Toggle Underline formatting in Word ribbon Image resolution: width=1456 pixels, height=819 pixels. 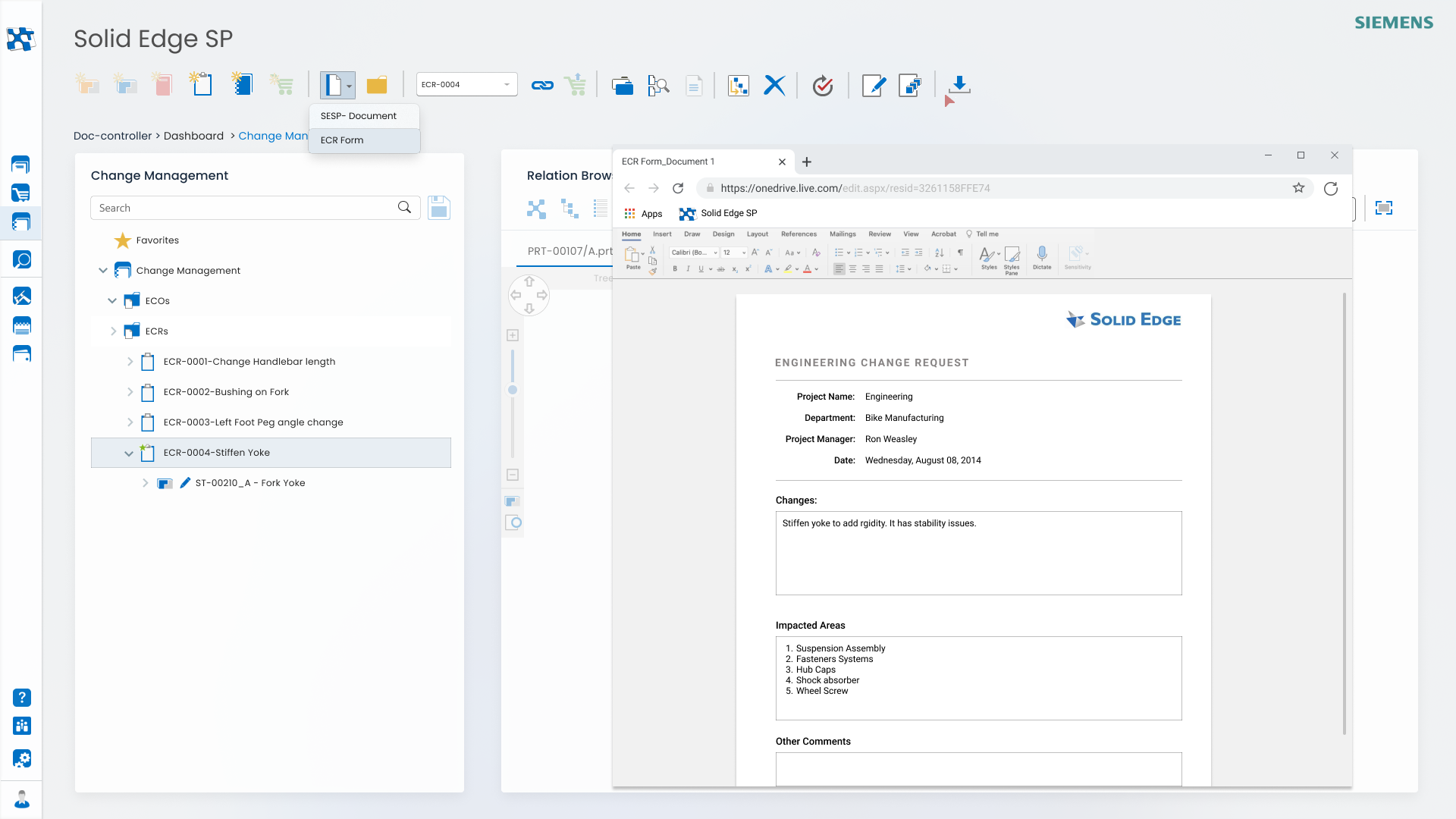[701, 269]
